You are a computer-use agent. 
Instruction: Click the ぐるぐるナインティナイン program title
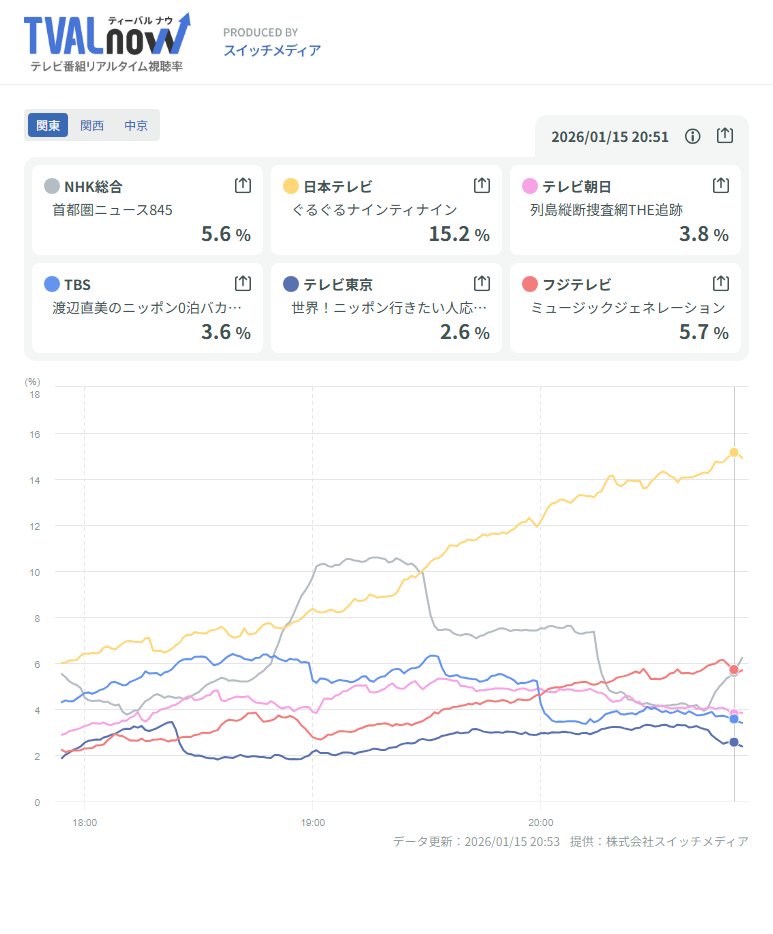click(374, 210)
